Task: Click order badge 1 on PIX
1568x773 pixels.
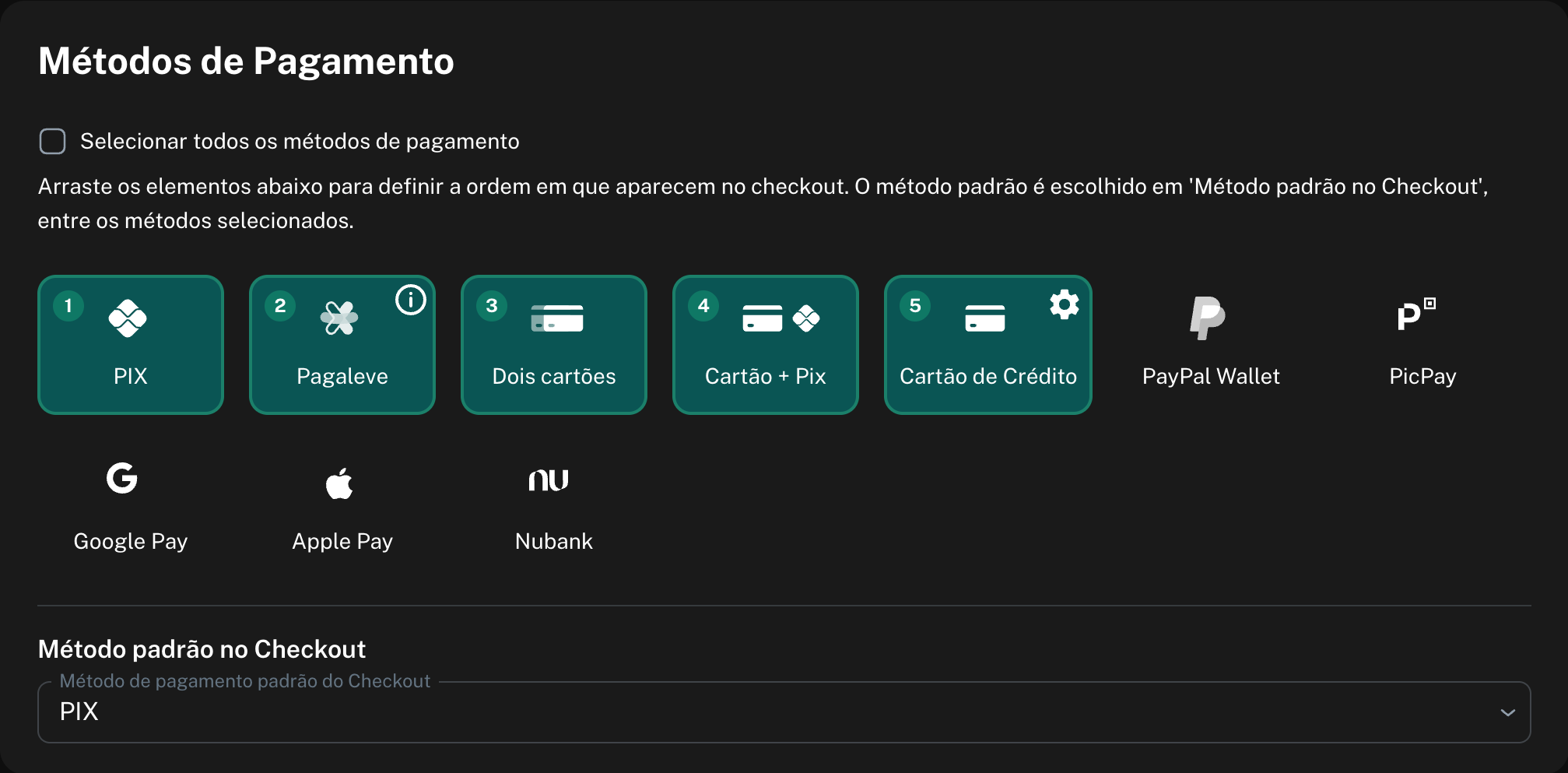Action: click(68, 306)
